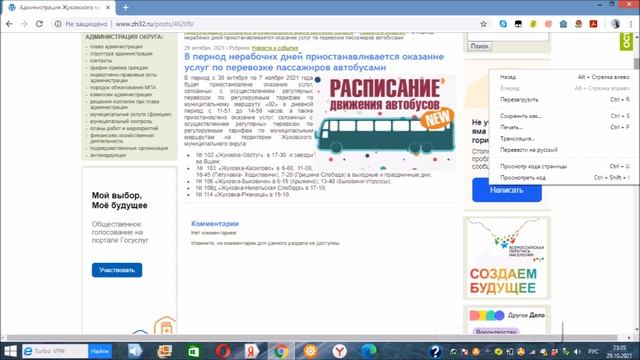640x360 pixels.
Task: Select 'Перезагрузить' in the context menu
Action: pos(564,100)
